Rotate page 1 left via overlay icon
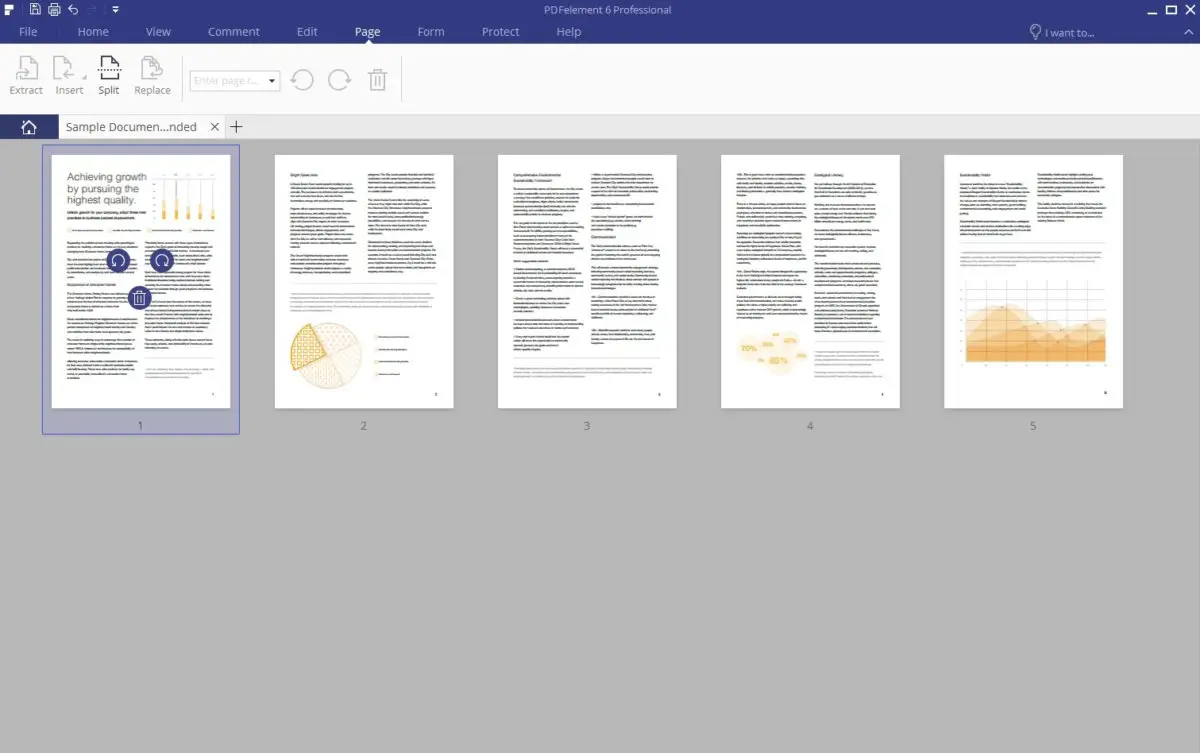Viewport: 1200px width, 753px height. click(x=117, y=261)
